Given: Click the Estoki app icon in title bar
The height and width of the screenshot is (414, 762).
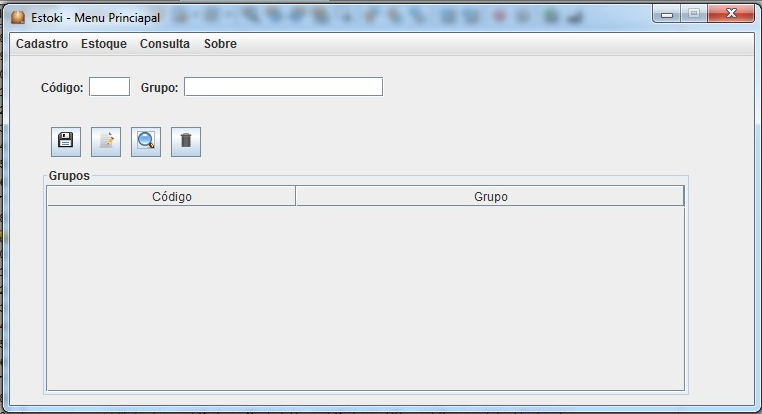Looking at the screenshot, I should (18, 17).
